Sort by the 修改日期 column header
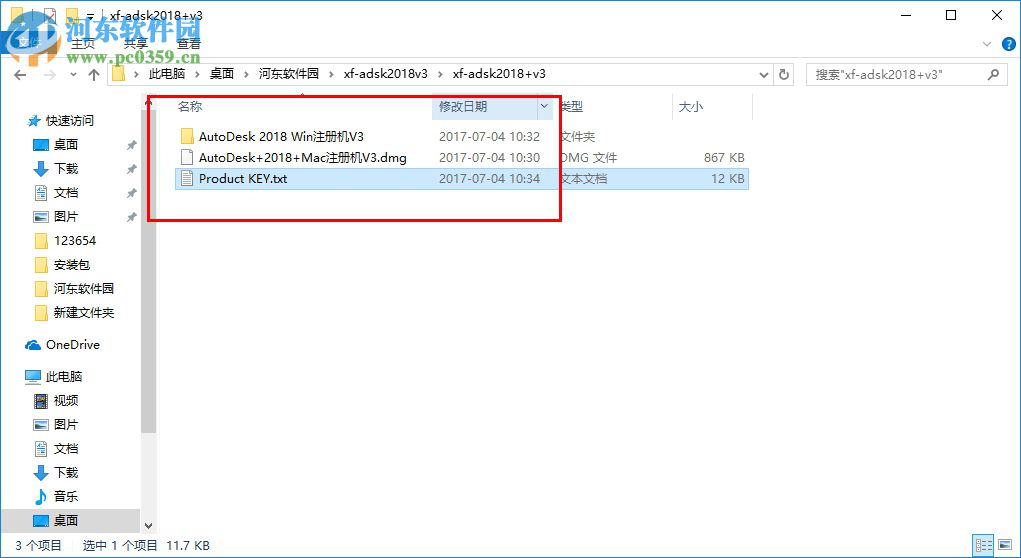 coord(463,106)
